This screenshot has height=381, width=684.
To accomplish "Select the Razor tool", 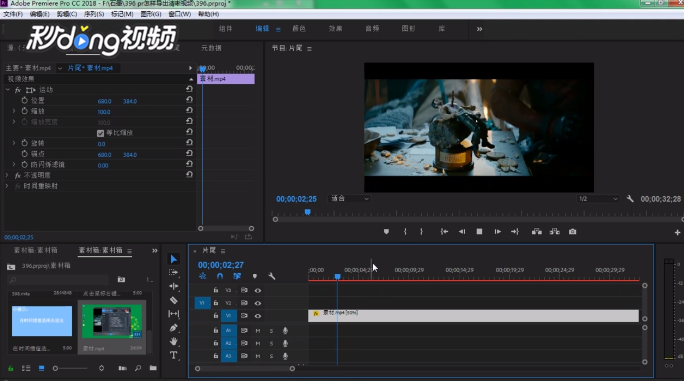I will [x=174, y=300].
